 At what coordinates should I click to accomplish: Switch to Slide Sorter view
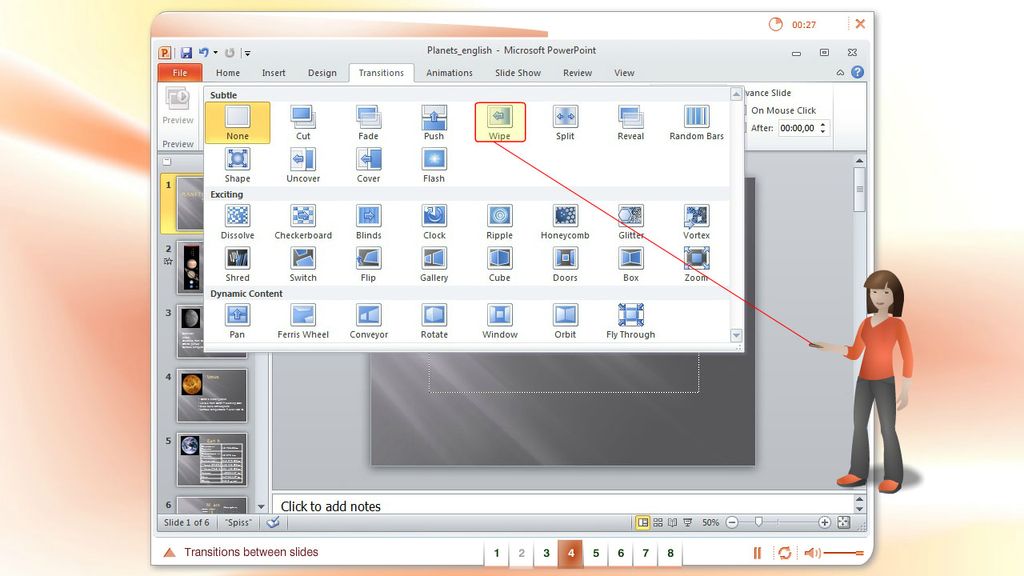point(658,522)
